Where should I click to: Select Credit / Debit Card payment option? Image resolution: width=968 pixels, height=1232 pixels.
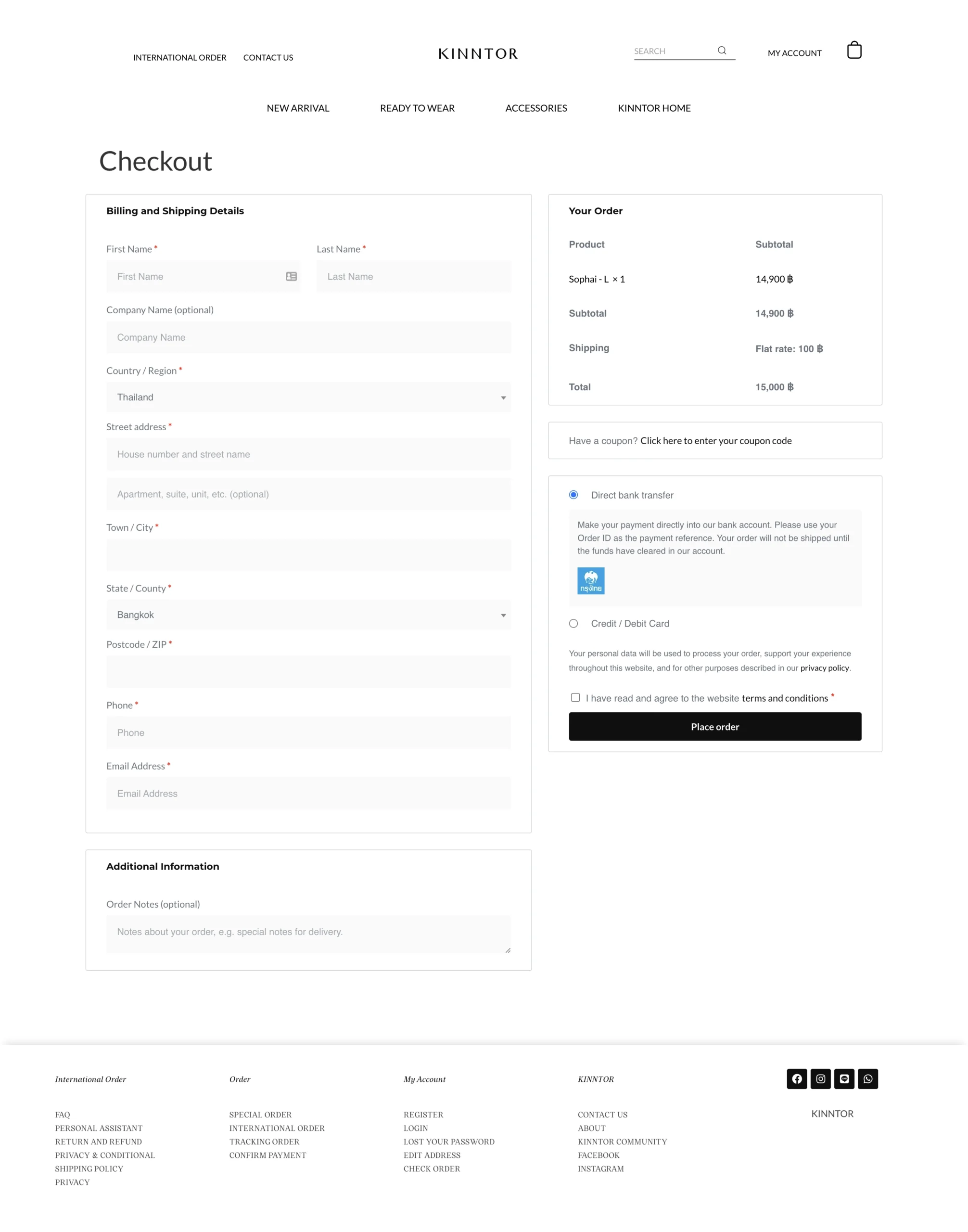click(x=573, y=624)
